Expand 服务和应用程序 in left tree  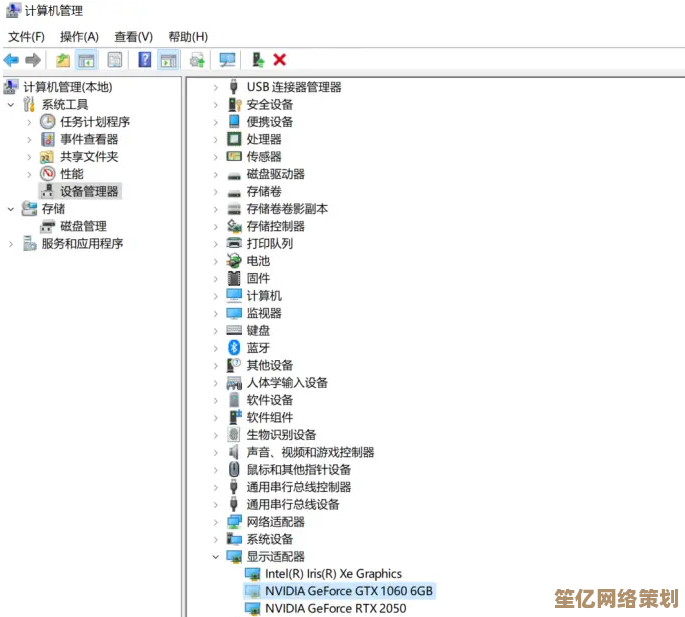click(x=11, y=244)
